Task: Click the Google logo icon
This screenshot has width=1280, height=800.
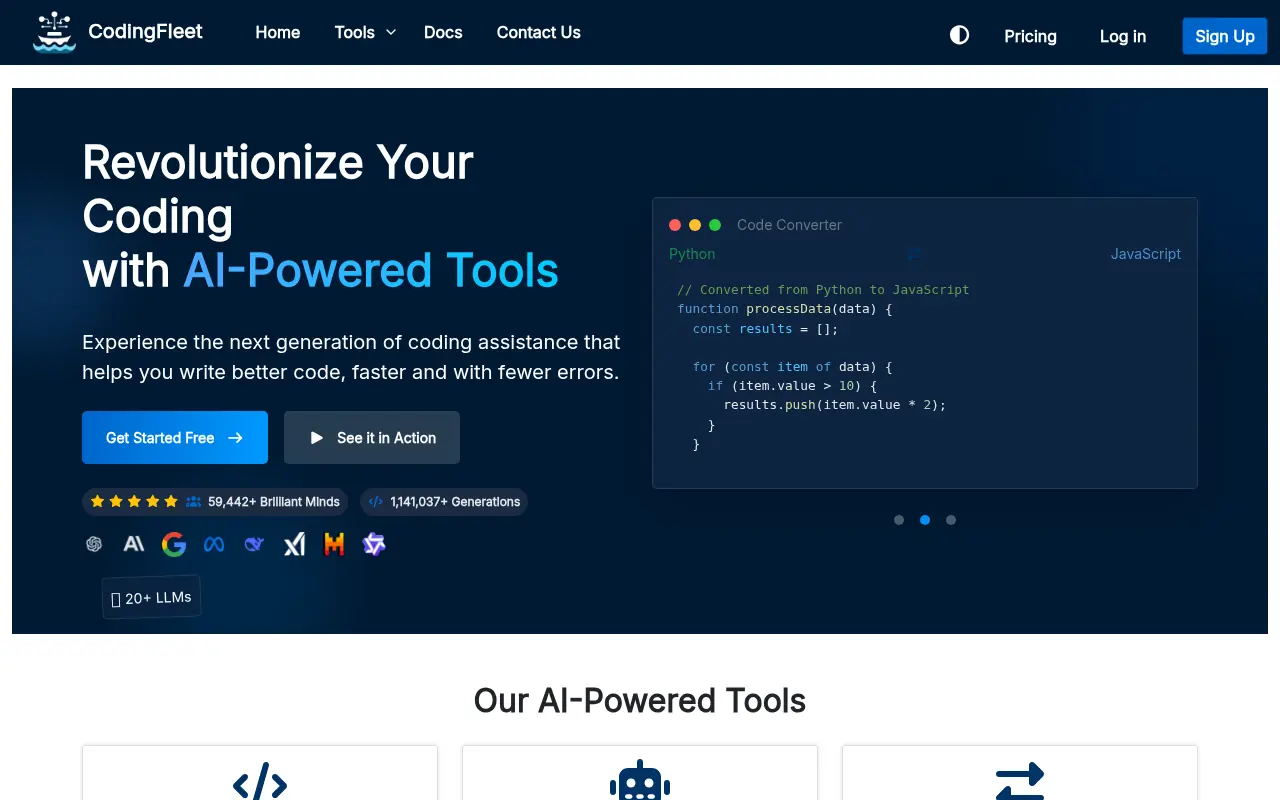Action: [174, 544]
